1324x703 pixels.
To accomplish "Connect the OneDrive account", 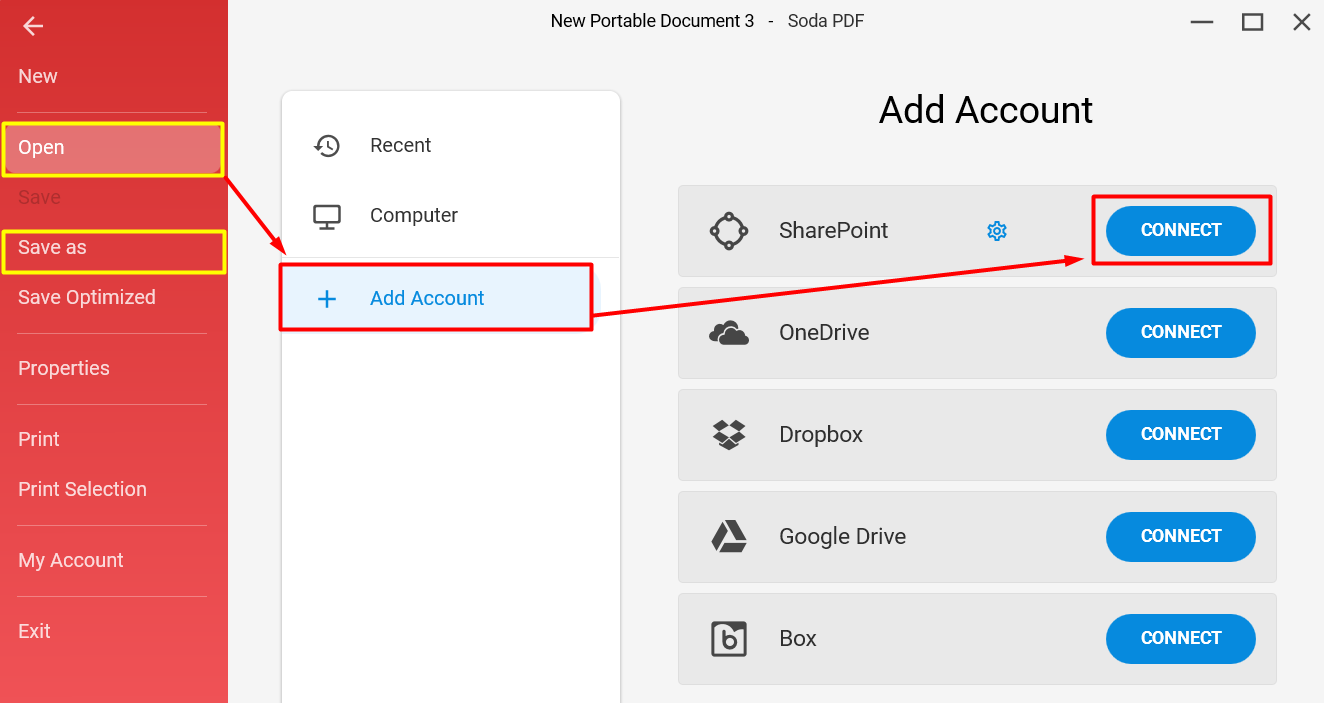I will pyautogui.click(x=1180, y=332).
